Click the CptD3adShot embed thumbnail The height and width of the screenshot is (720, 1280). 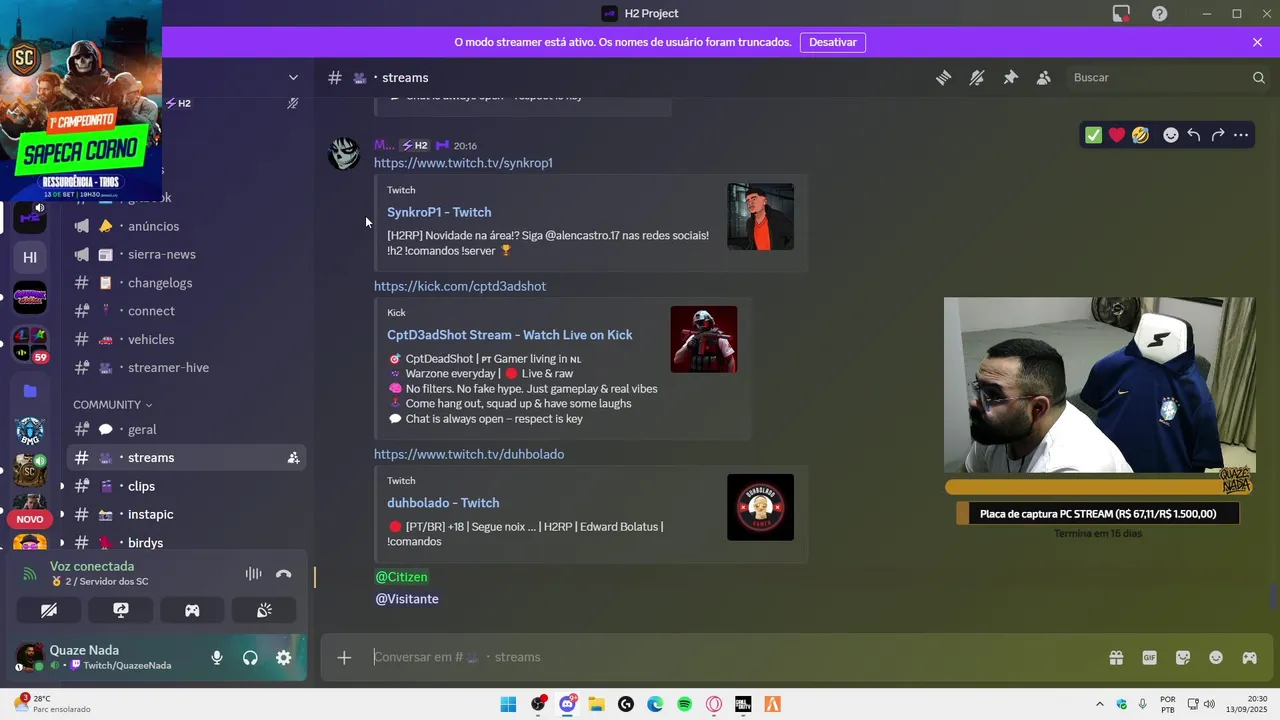click(704, 339)
